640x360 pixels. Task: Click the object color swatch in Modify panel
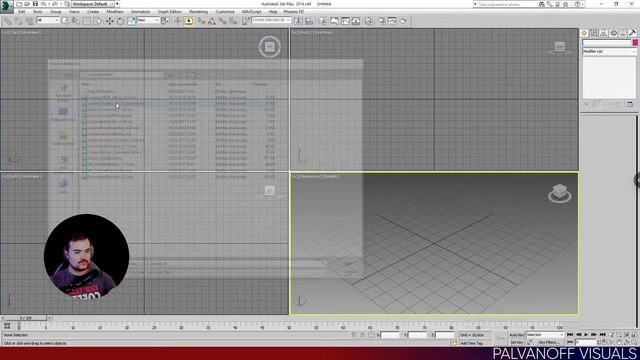[635, 42]
